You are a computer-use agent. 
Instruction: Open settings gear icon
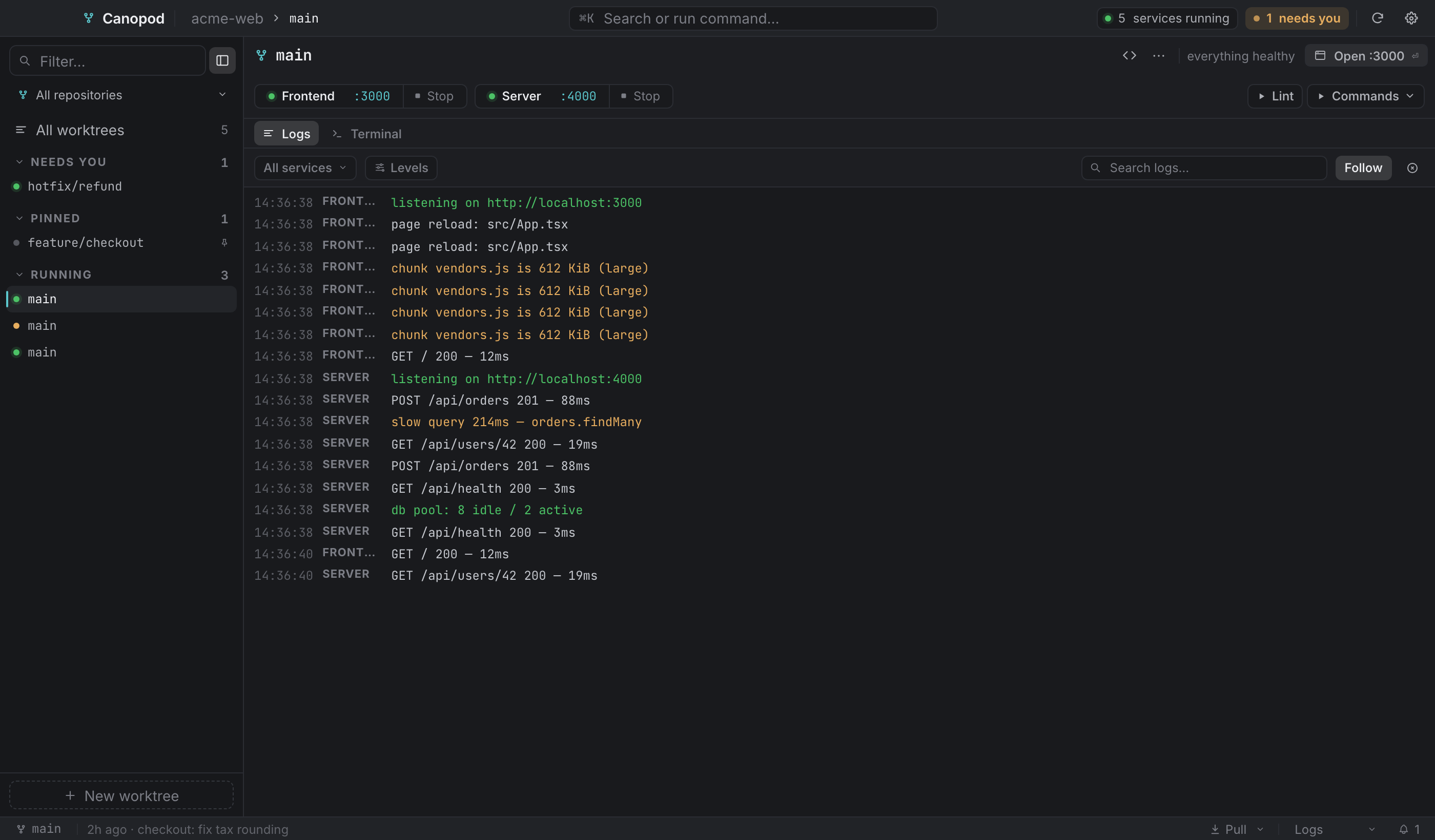1410,18
